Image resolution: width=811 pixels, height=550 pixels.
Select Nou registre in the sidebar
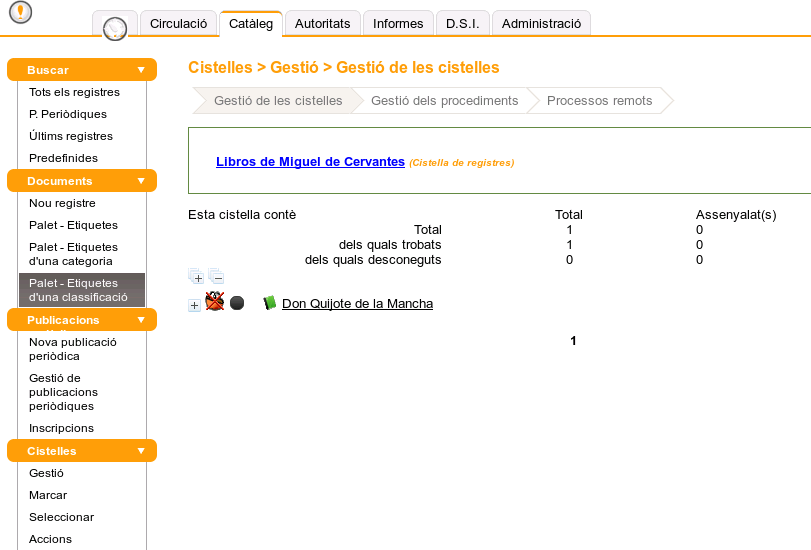[62, 203]
